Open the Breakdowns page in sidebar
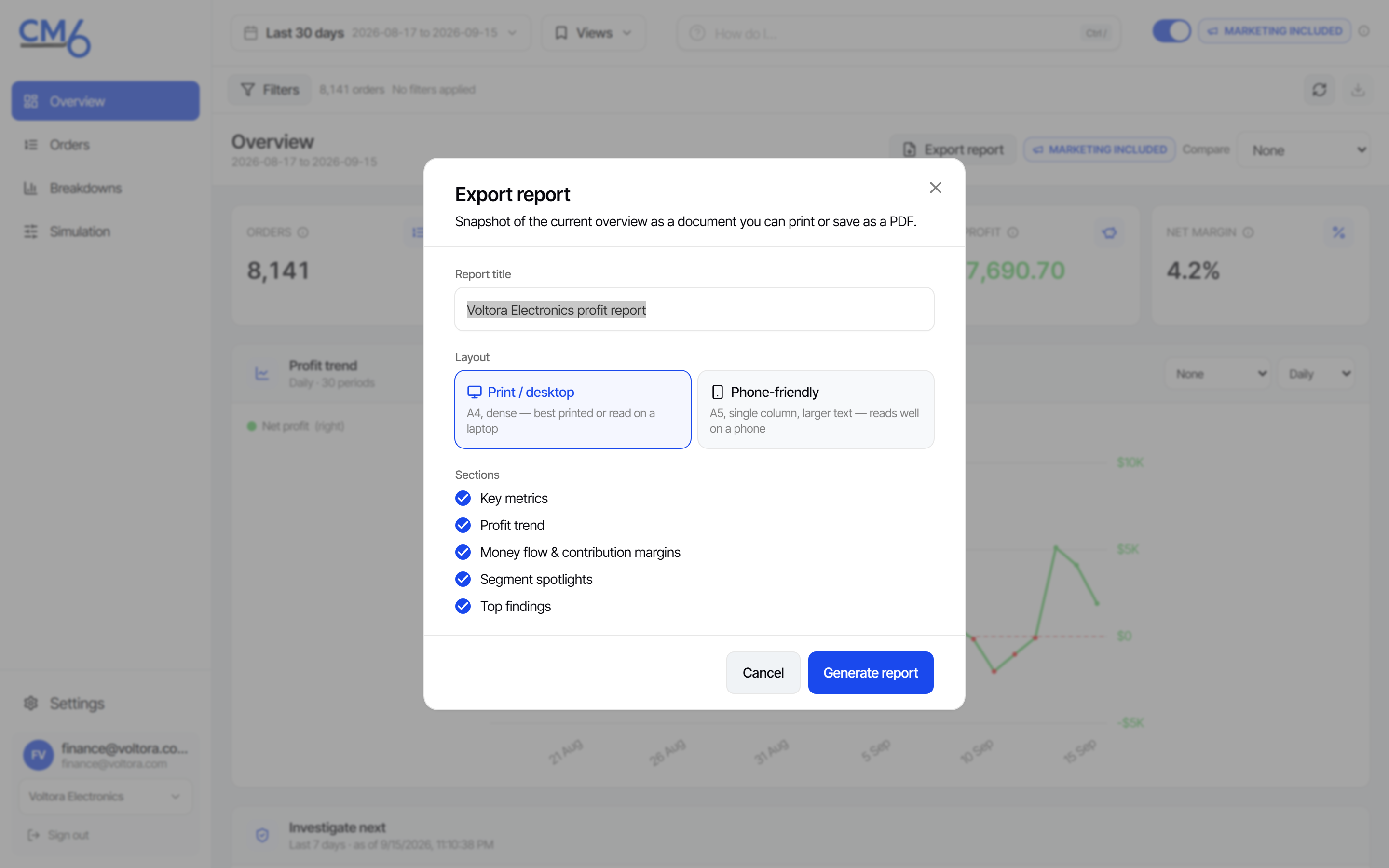1389x868 pixels. coord(106,188)
